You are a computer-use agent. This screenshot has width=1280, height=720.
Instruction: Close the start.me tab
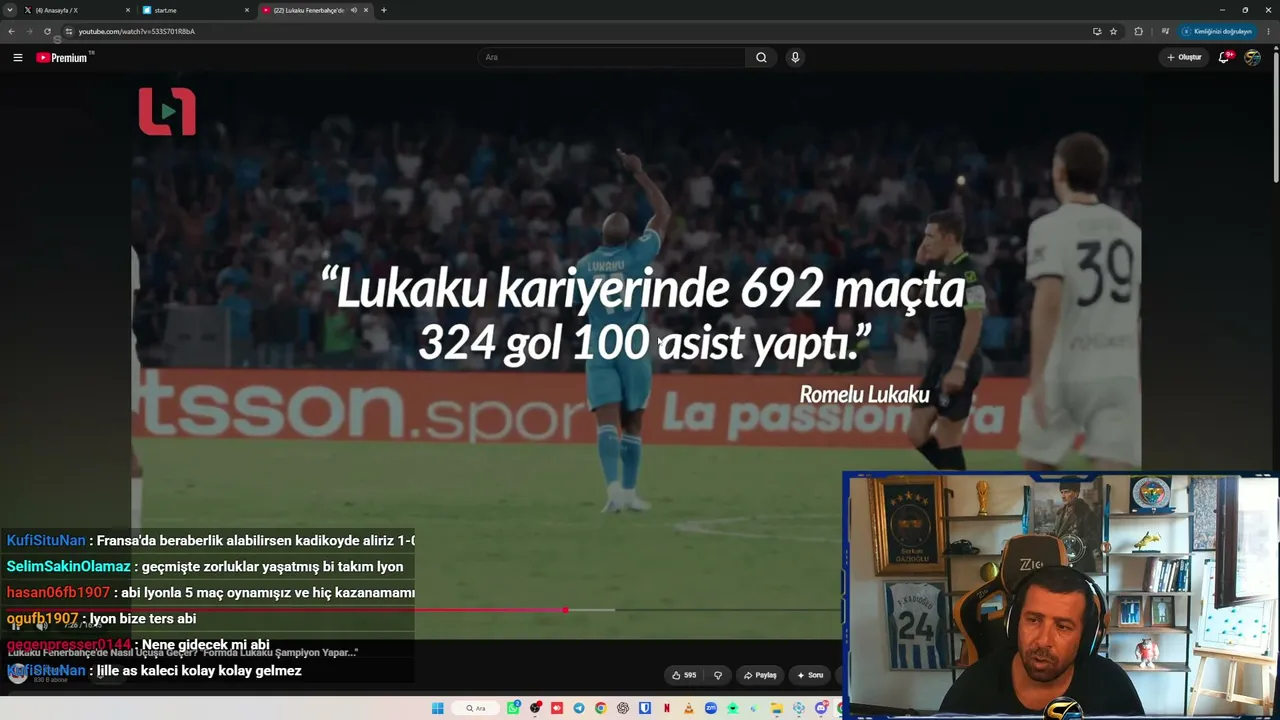pos(246,10)
